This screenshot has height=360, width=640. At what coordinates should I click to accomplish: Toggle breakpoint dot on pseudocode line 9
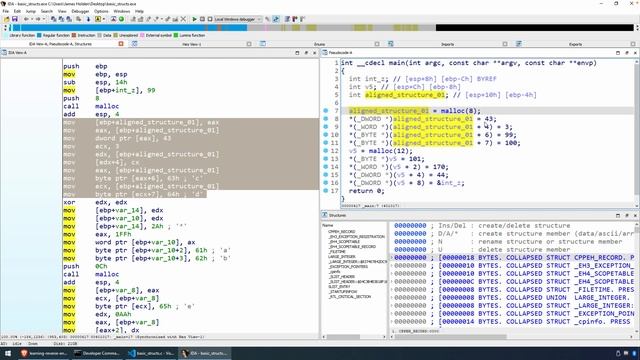(326, 127)
